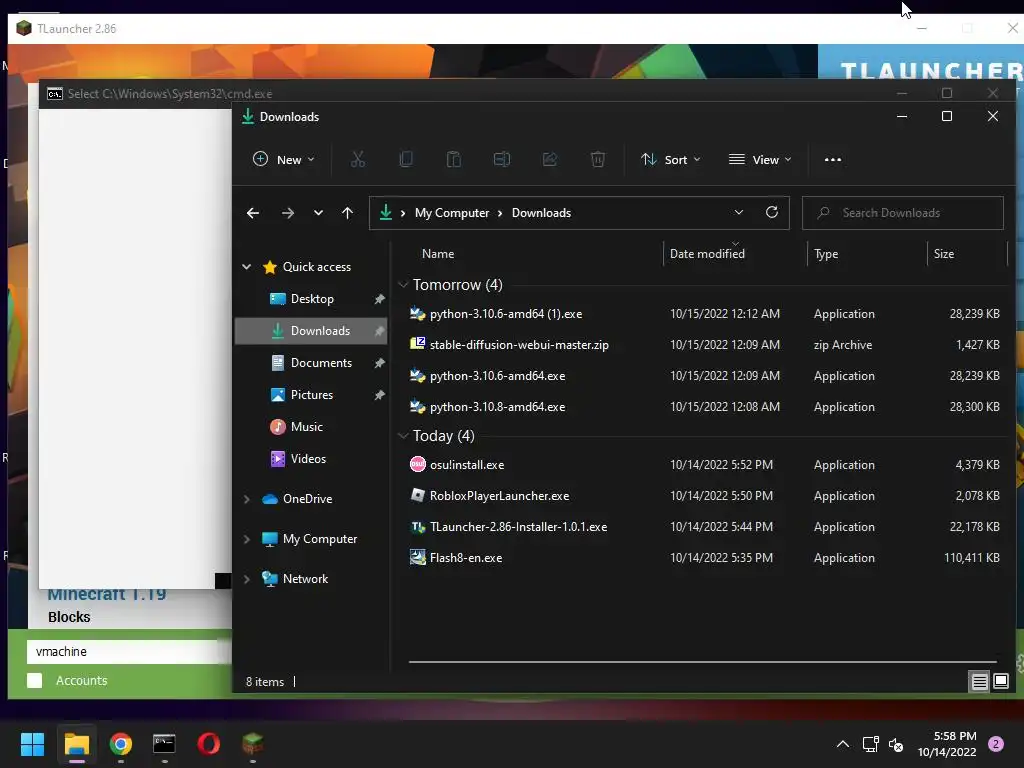Go back with the left arrow

(x=253, y=213)
